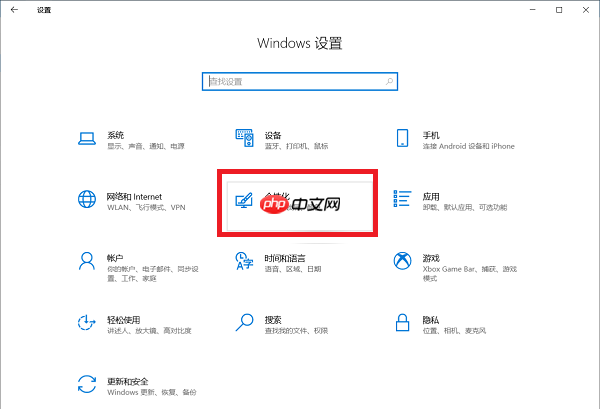
Task: Maximize the 设置 window
Action: (559, 10)
